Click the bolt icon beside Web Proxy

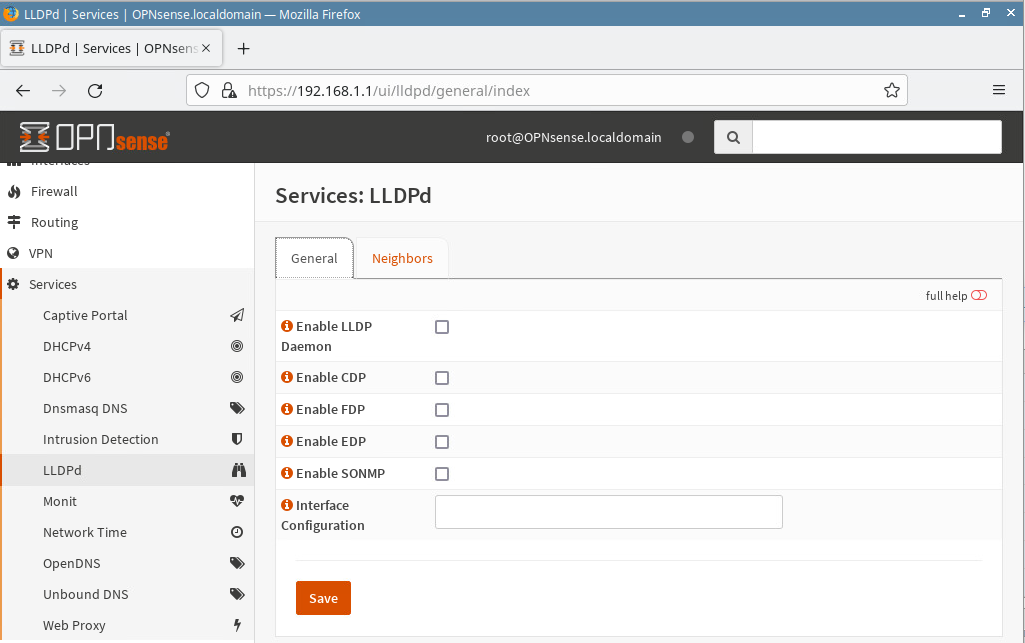(237, 625)
